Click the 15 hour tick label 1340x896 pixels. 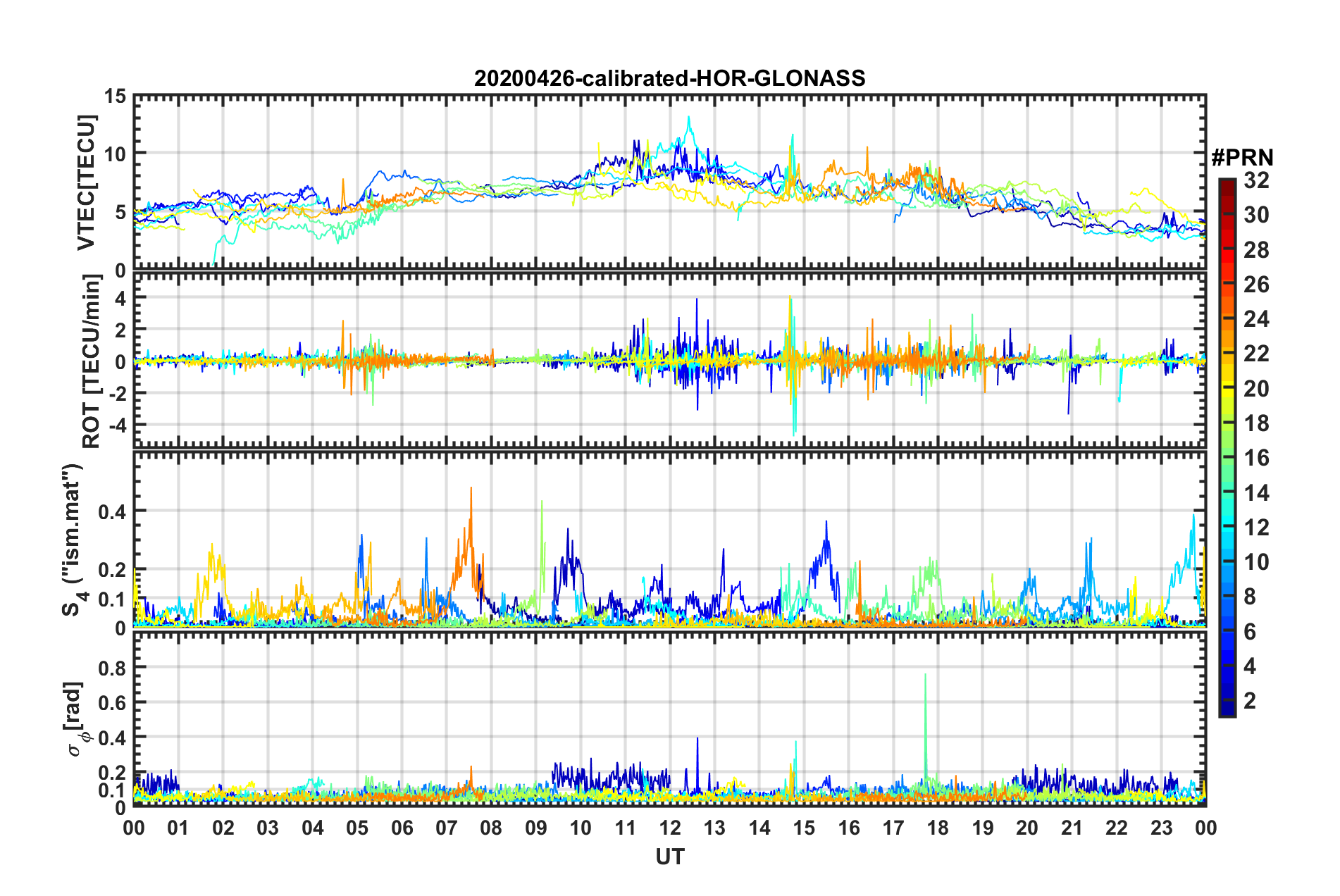[x=804, y=828]
